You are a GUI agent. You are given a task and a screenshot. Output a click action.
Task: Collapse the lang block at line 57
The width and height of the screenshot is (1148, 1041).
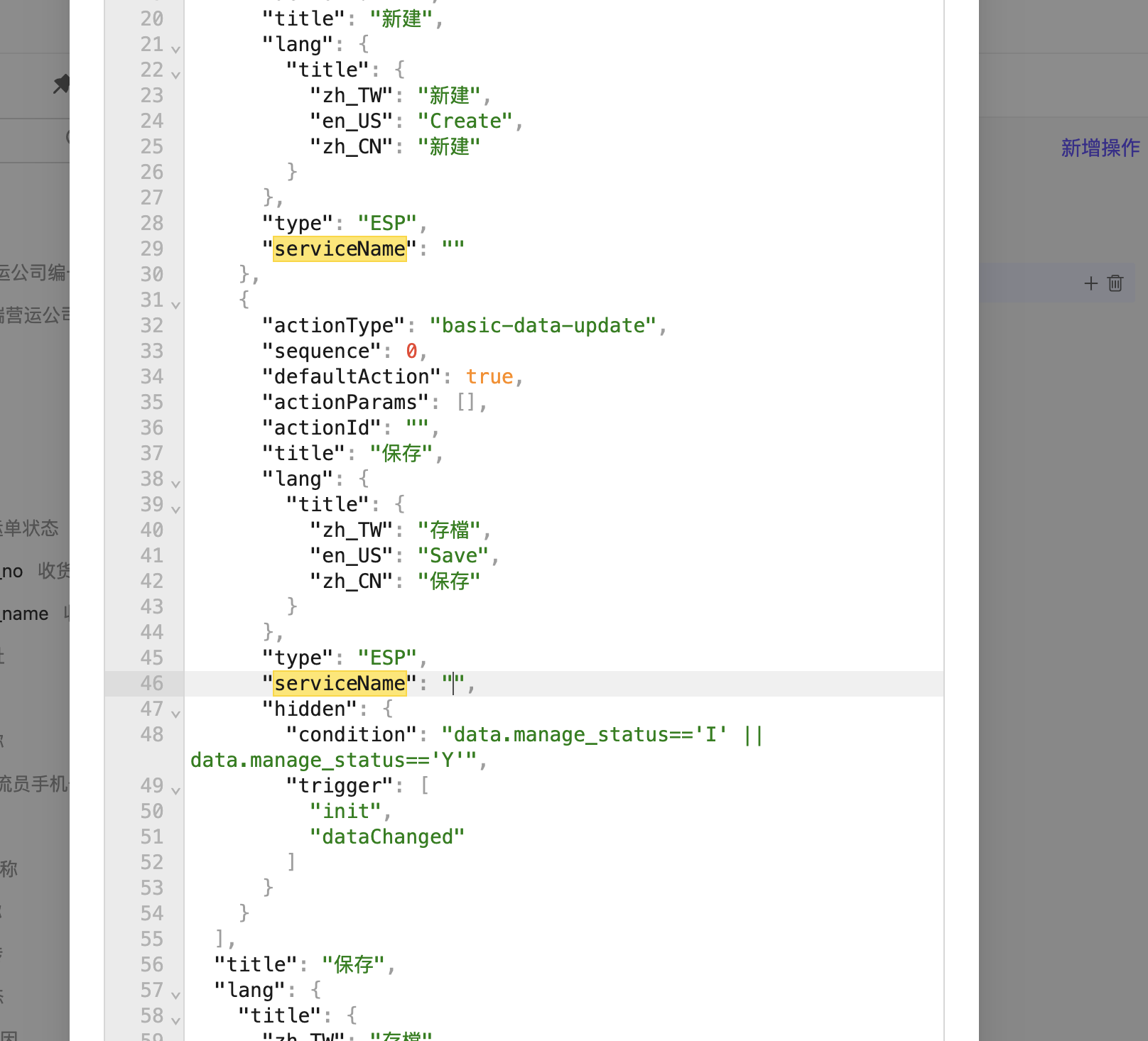[175, 994]
